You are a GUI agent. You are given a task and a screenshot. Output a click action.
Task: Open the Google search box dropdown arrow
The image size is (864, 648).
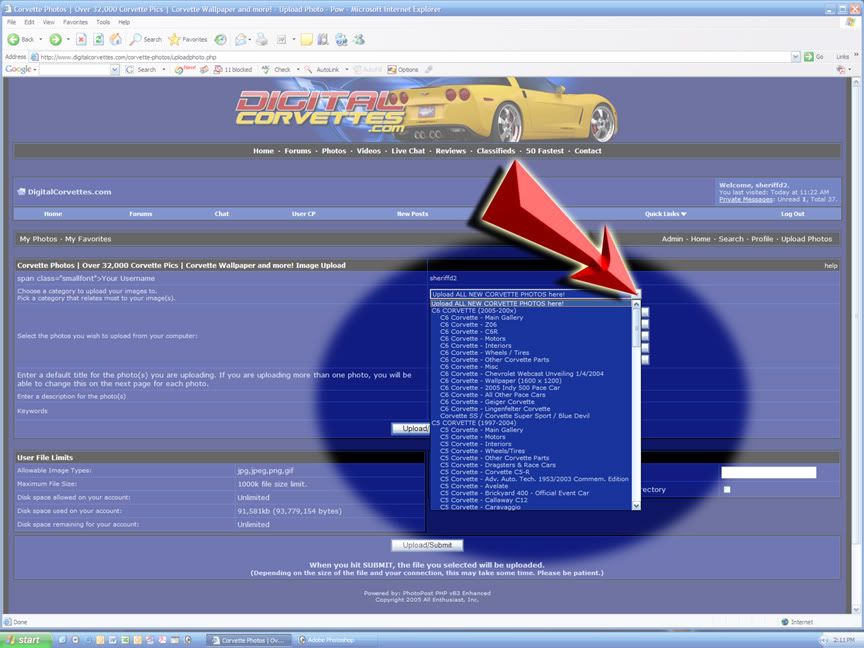(115, 69)
